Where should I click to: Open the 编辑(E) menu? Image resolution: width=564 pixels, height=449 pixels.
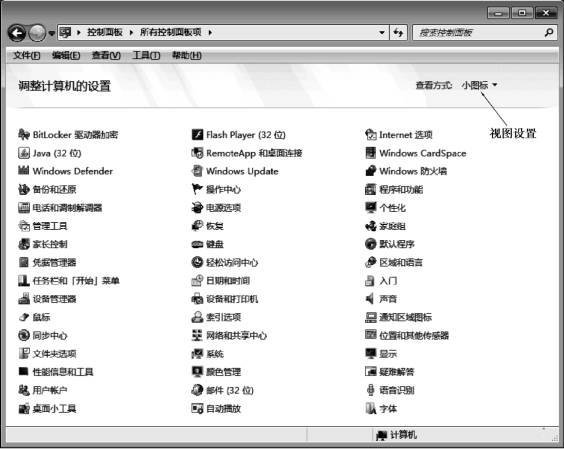point(66,55)
